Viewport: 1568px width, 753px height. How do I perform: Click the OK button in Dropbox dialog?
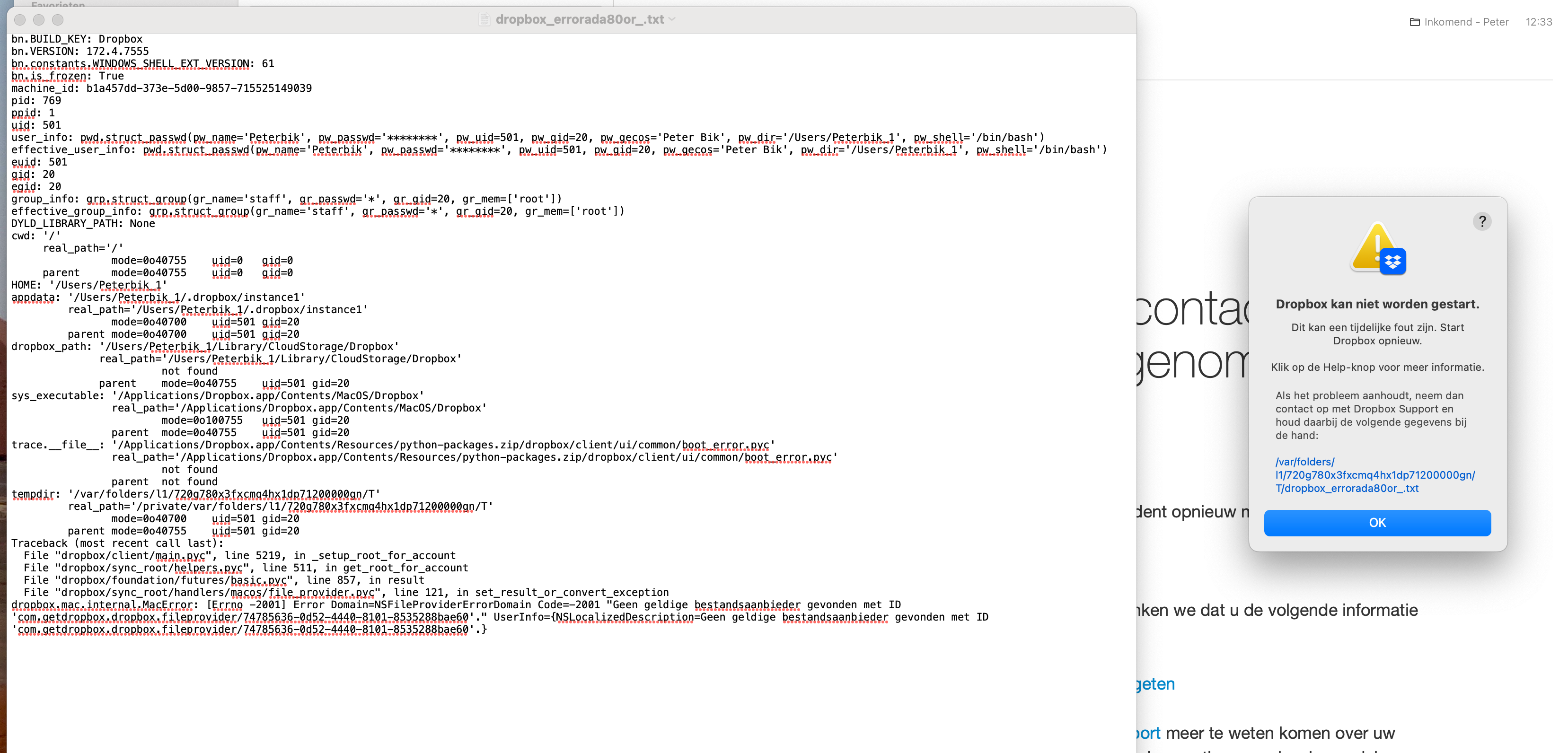click(x=1377, y=522)
